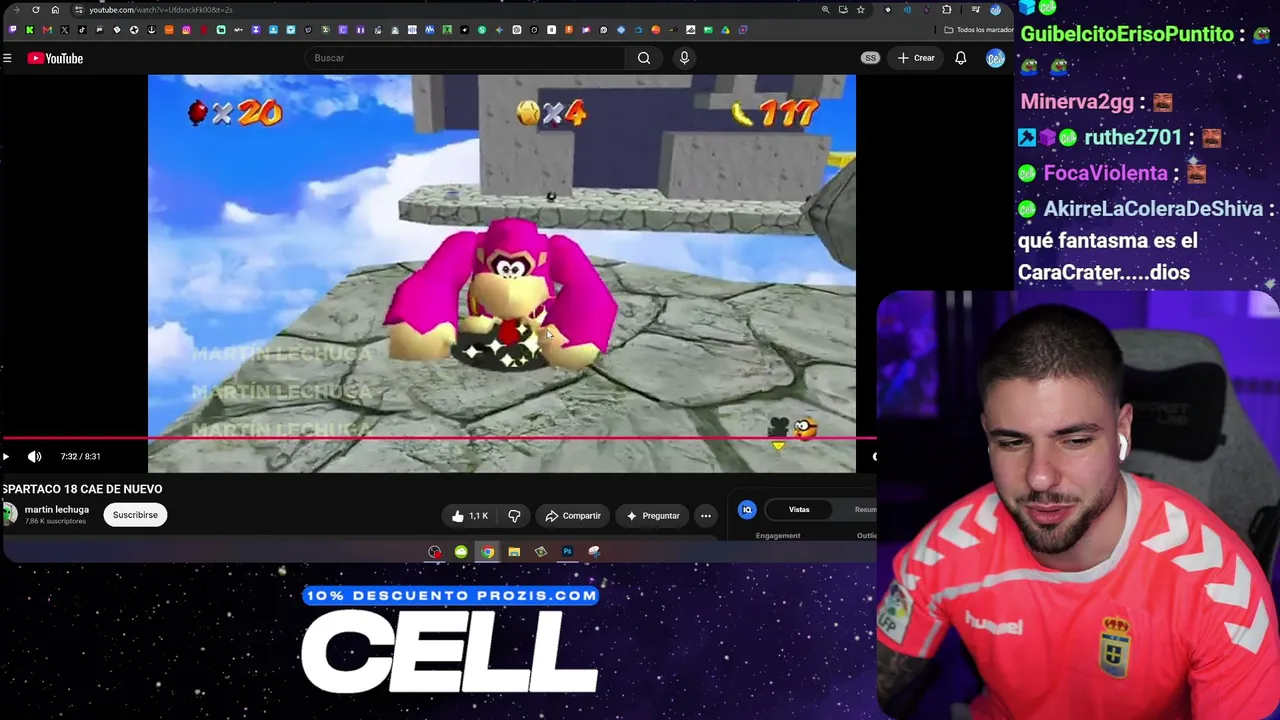Open the X bookmark in the bookmarks bar
The height and width of the screenshot is (720, 1280).
[x=64, y=30]
